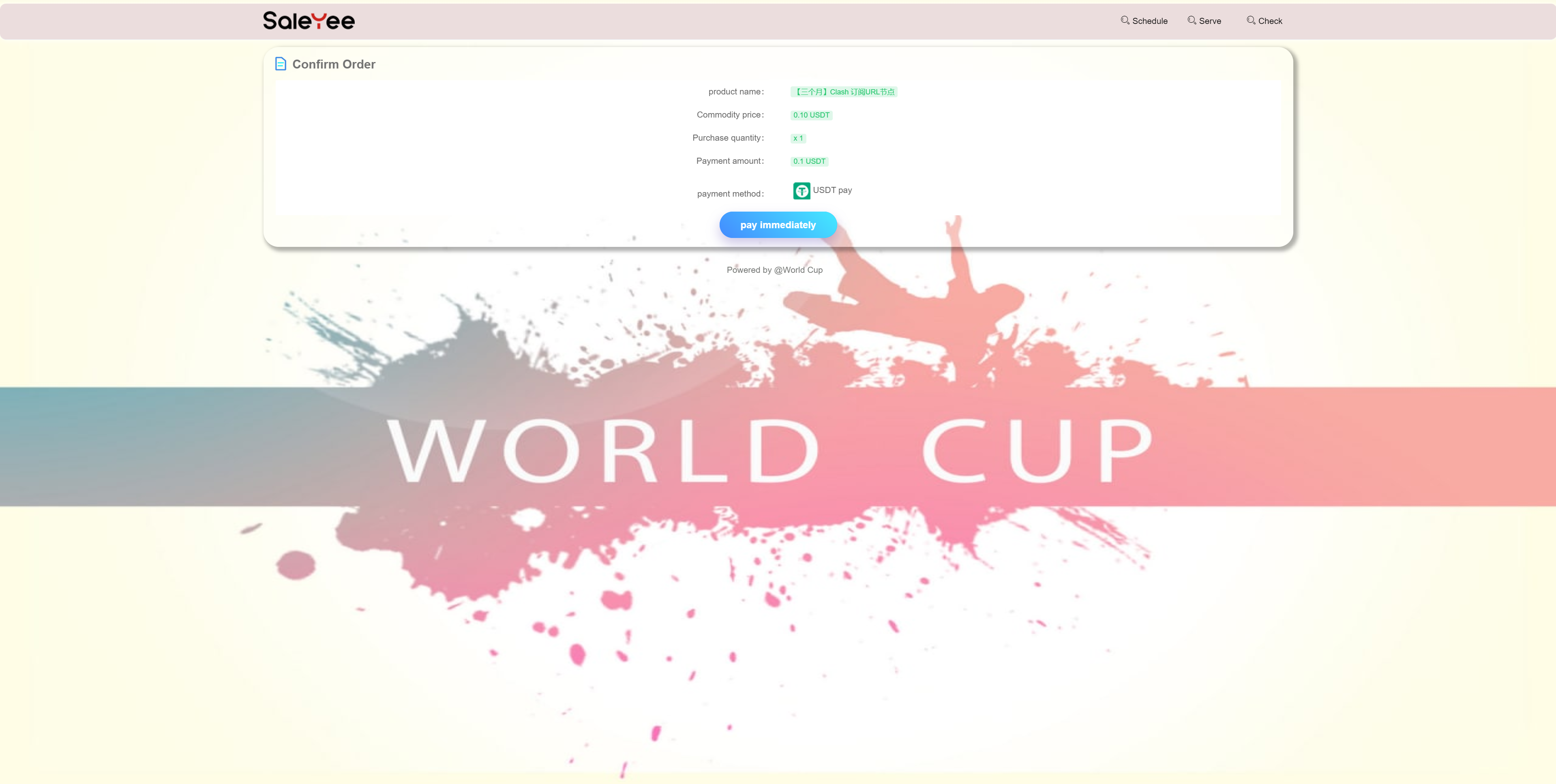Open the Schedule menu item
This screenshot has width=1556, height=784.
(1149, 21)
